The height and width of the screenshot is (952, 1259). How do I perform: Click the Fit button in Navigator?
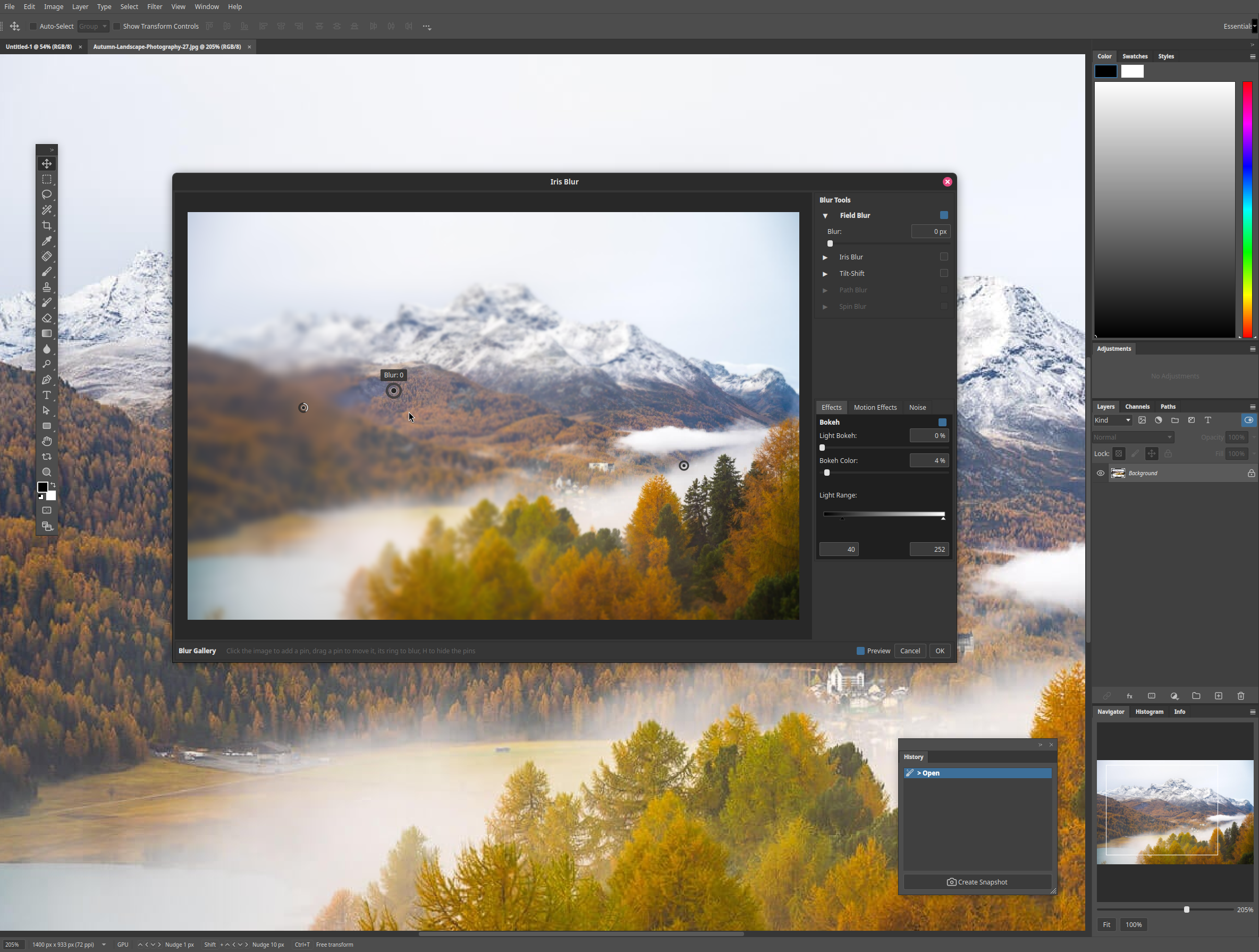[1106, 925]
